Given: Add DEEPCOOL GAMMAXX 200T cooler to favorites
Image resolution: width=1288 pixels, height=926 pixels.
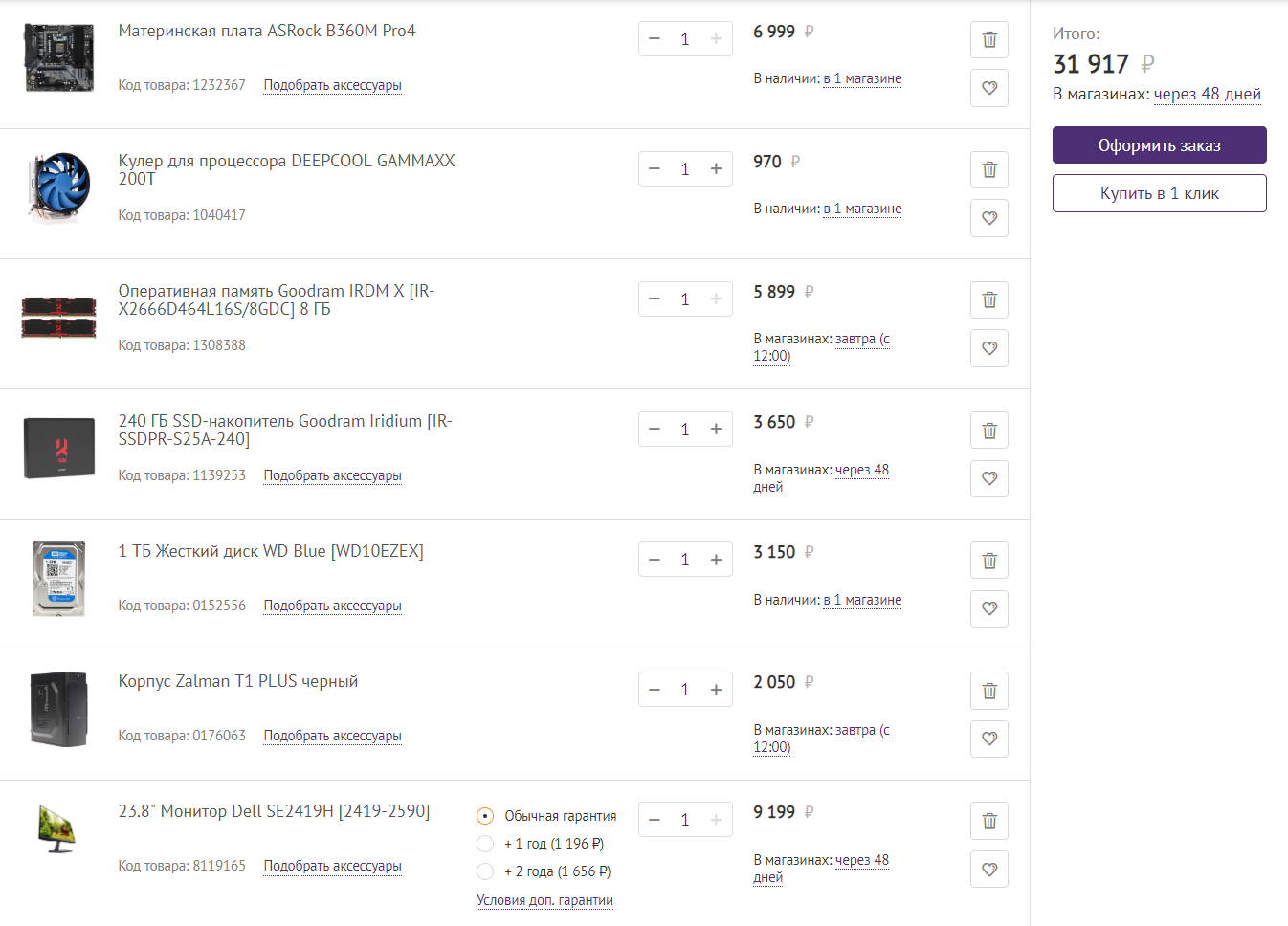Looking at the screenshot, I should pyautogui.click(x=989, y=218).
